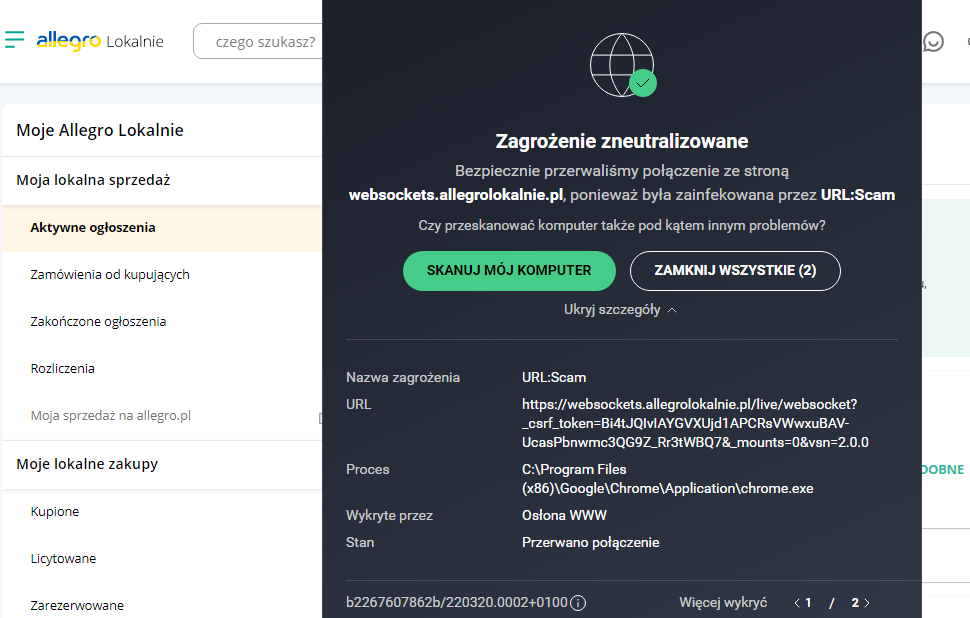
Task: Collapse details via Ukryj szczegóły
Action: click(x=620, y=309)
